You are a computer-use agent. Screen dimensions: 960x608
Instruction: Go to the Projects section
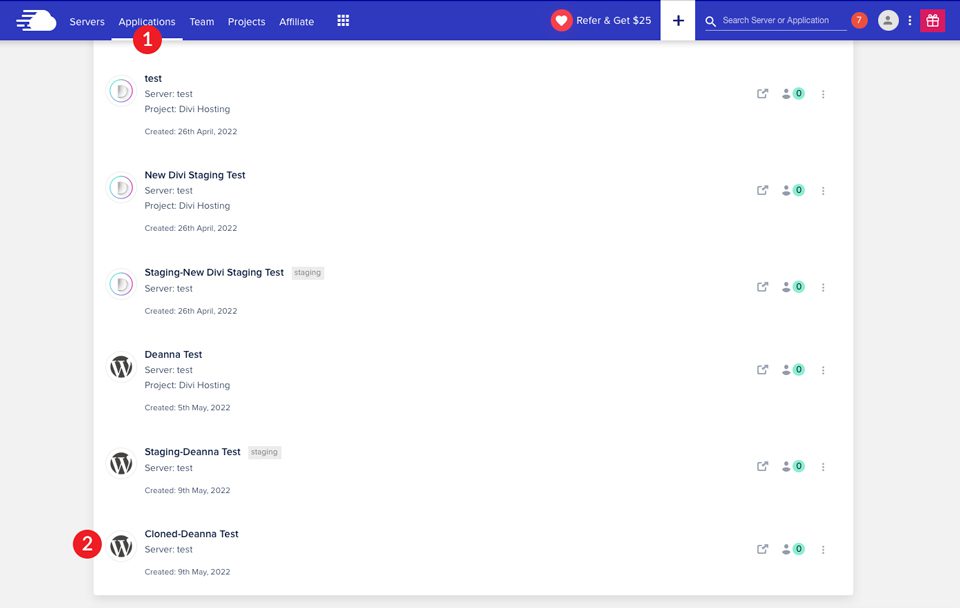point(246,21)
